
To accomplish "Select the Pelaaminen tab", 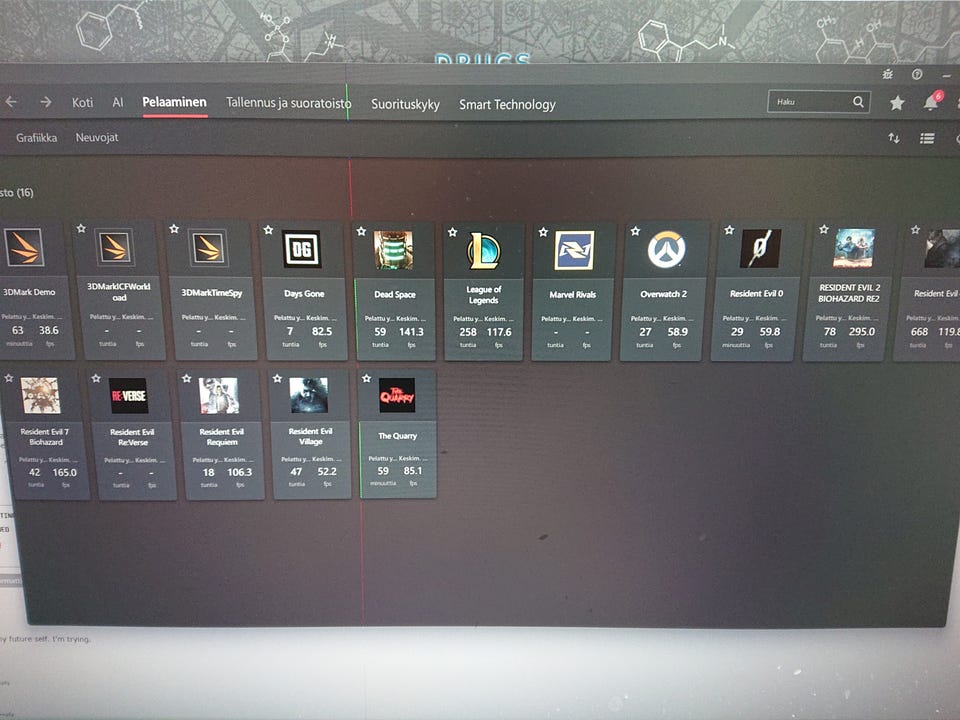I will [174, 102].
